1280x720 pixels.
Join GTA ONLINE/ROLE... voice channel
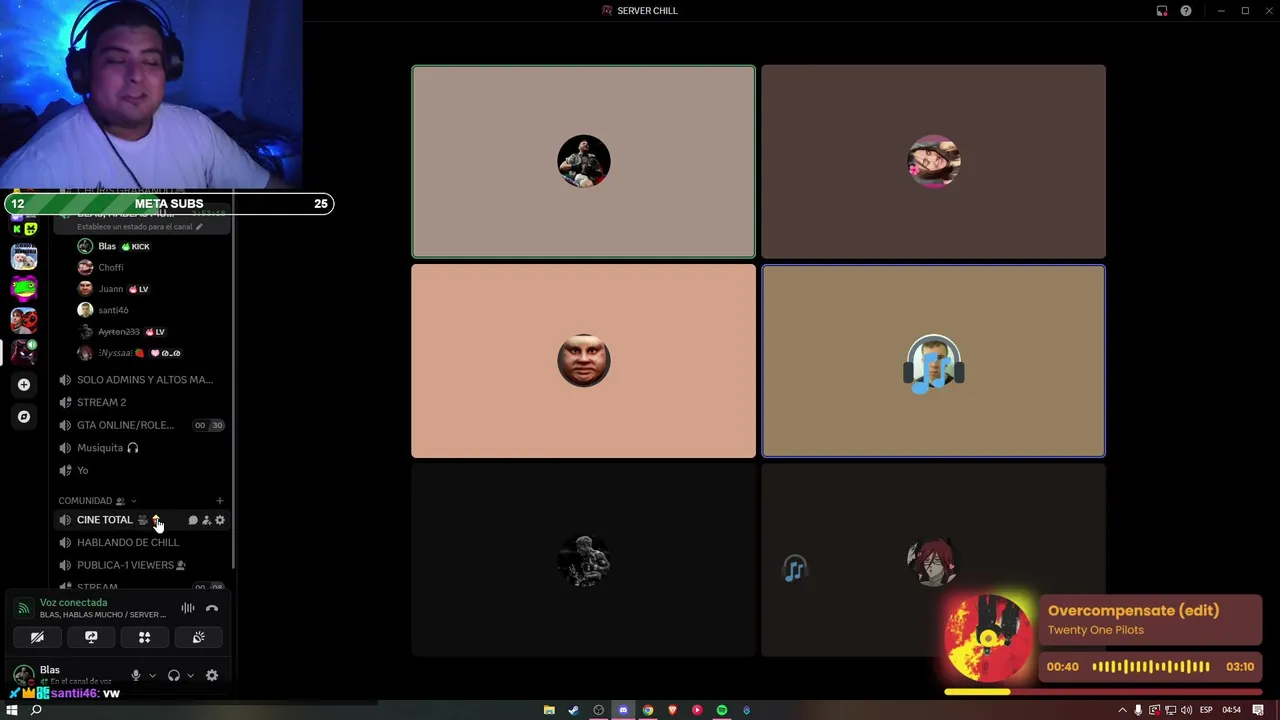point(140,425)
